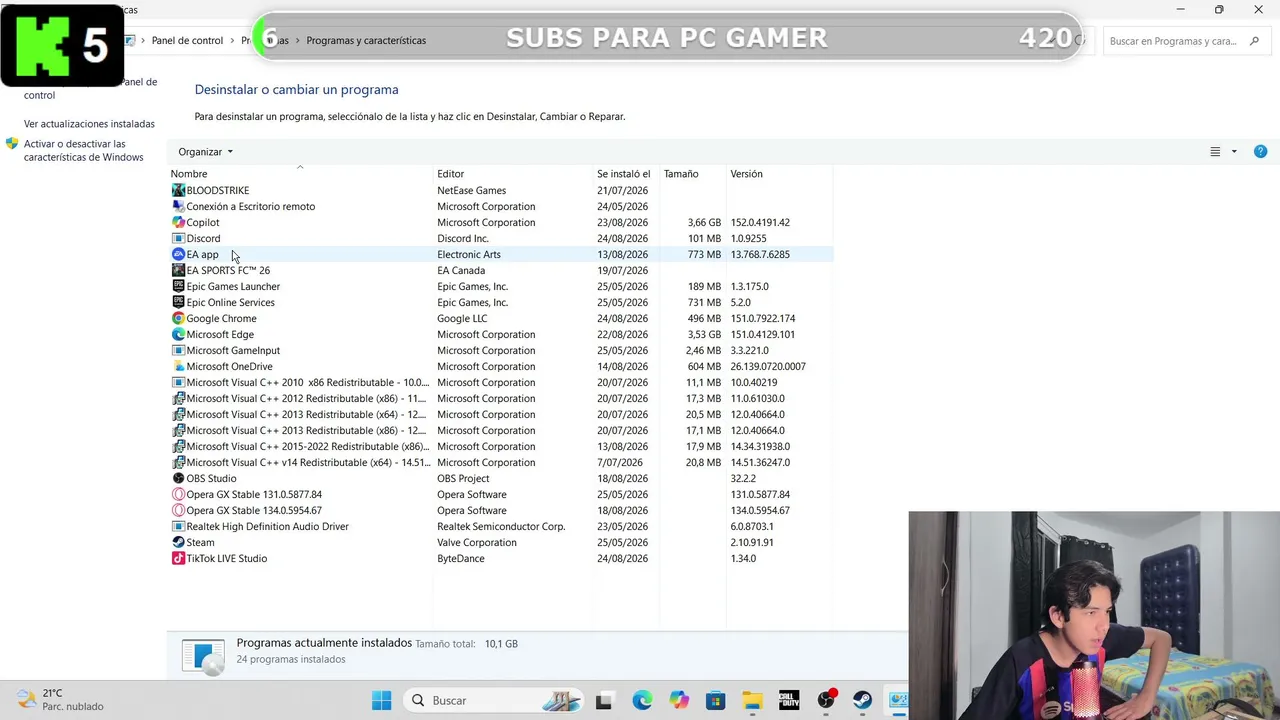The height and width of the screenshot is (720, 1280).
Task: Click the Realtek High Definition Audio Driver icon
Action: [178, 526]
